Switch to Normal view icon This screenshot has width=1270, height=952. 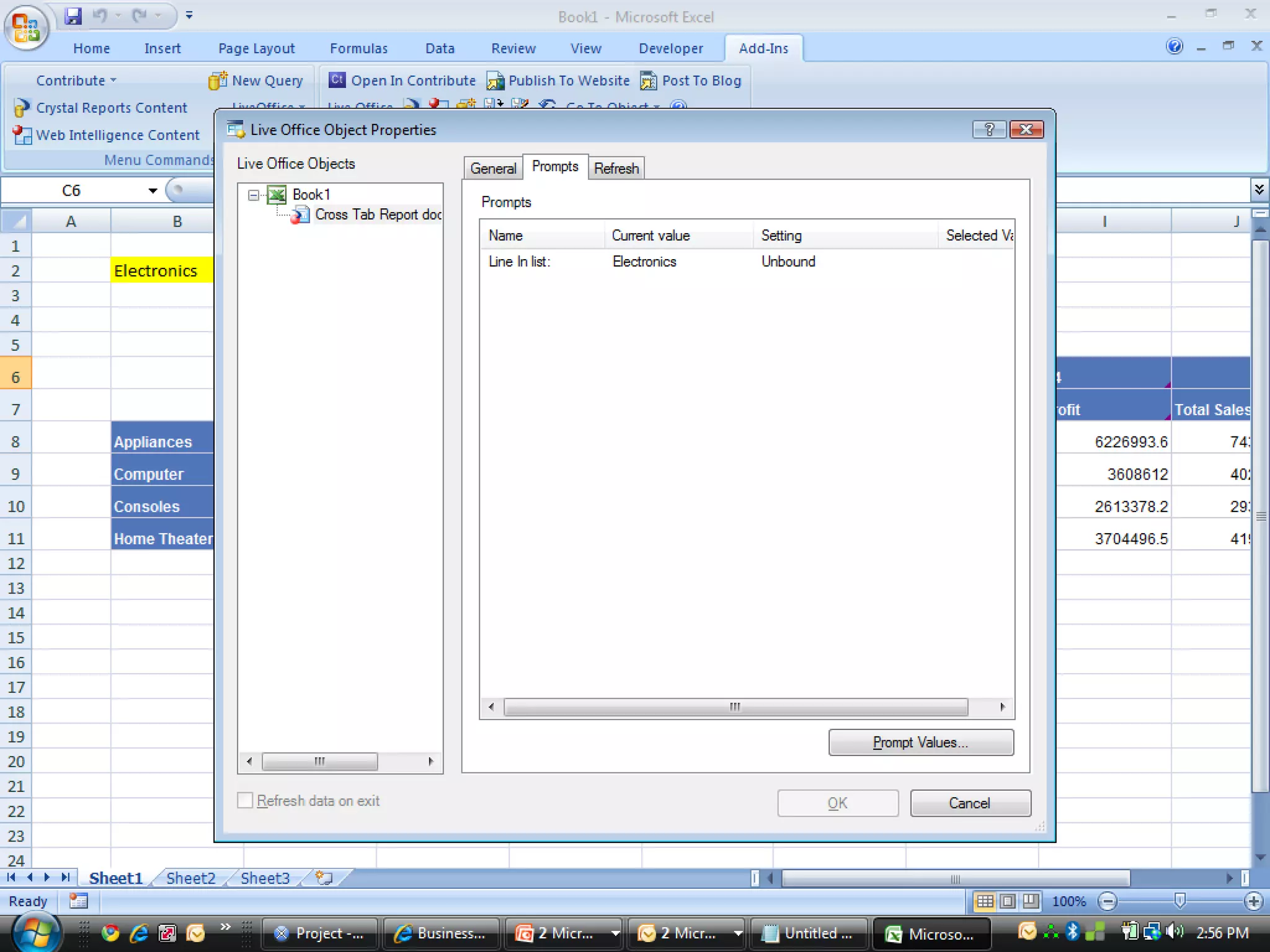[x=985, y=901]
